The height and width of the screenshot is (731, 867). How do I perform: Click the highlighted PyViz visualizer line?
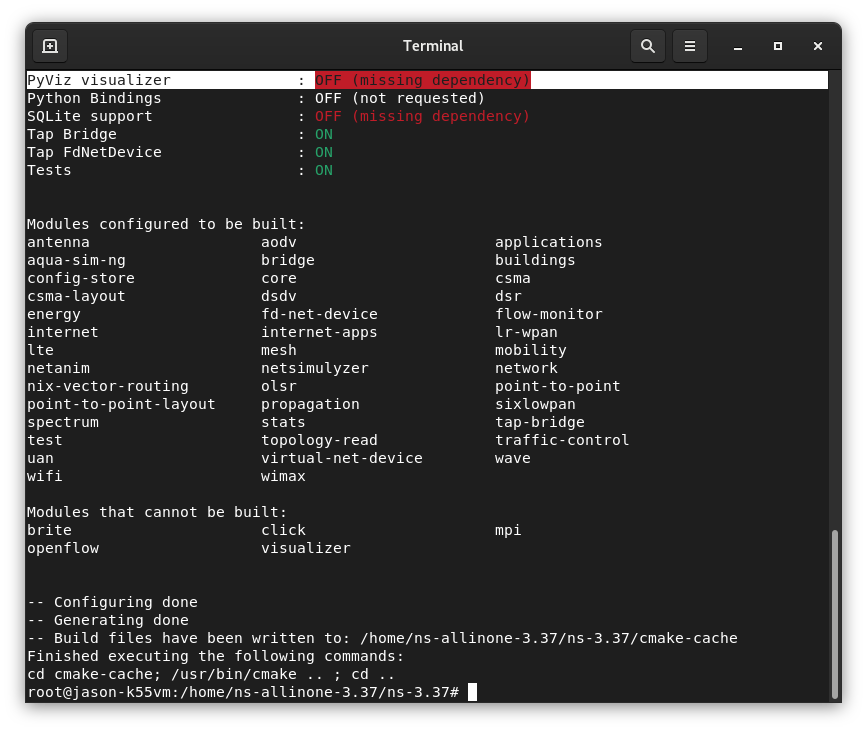coord(427,80)
